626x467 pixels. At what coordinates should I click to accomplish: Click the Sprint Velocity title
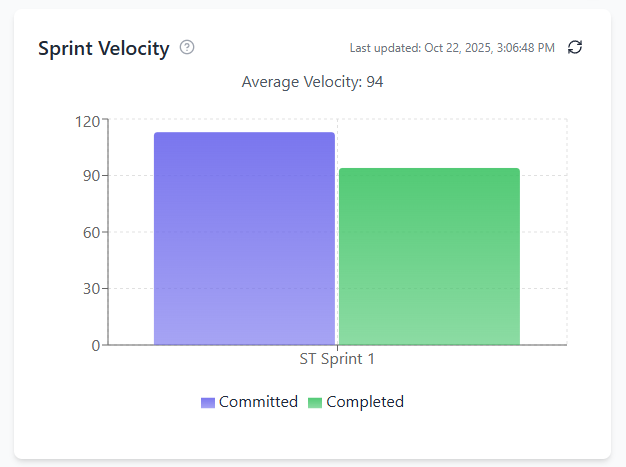[x=103, y=48]
